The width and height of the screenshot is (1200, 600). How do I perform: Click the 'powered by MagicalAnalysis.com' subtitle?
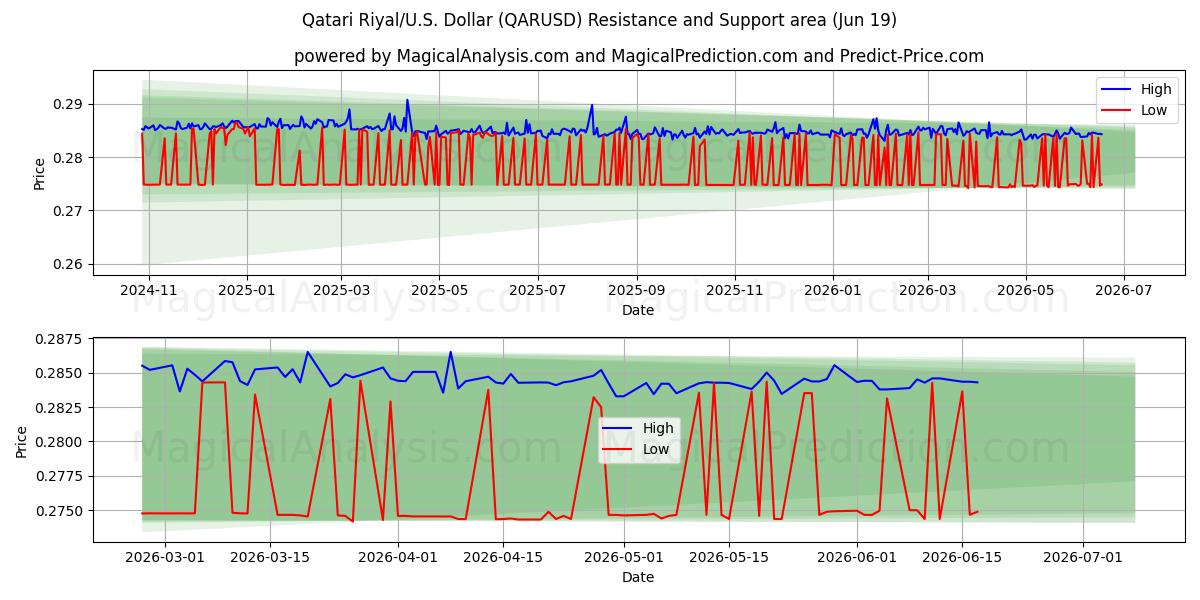point(639,56)
